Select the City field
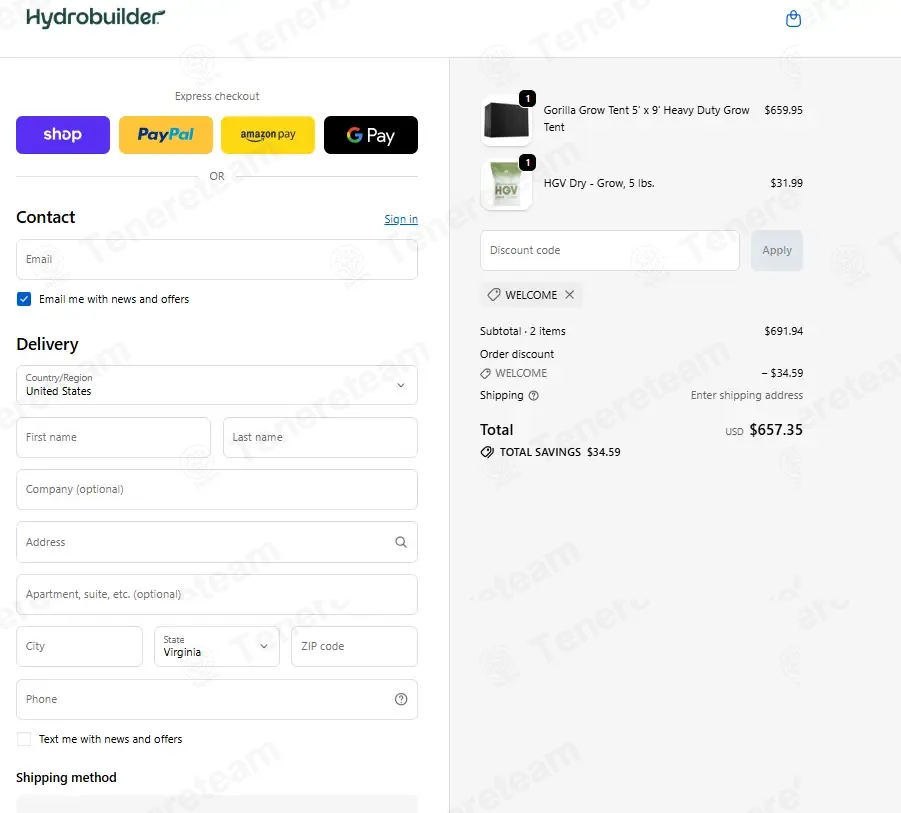This screenshot has width=901, height=813. pos(79,646)
